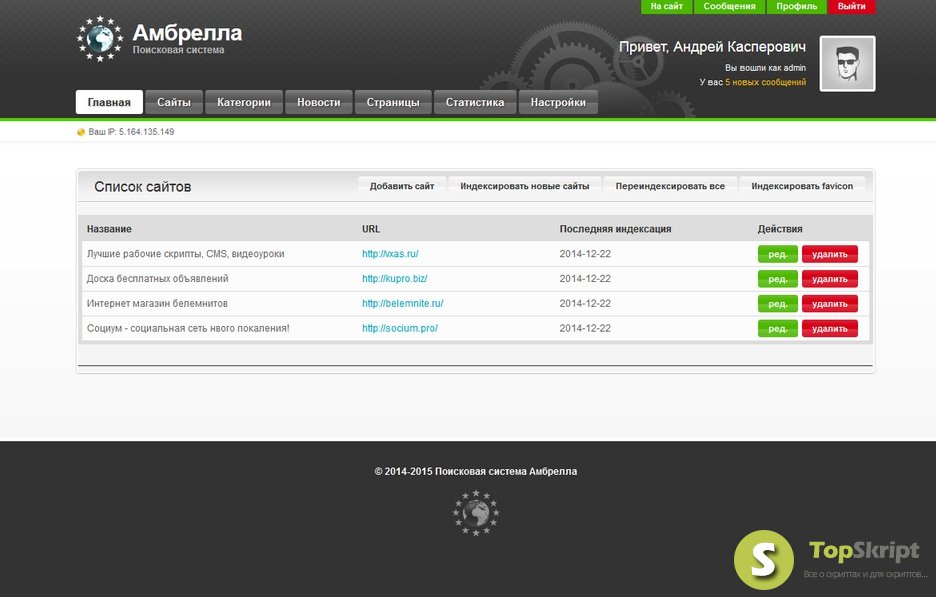Screen dimensions: 936x597
Task: Click the user avatar picture
Action: [x=847, y=64]
